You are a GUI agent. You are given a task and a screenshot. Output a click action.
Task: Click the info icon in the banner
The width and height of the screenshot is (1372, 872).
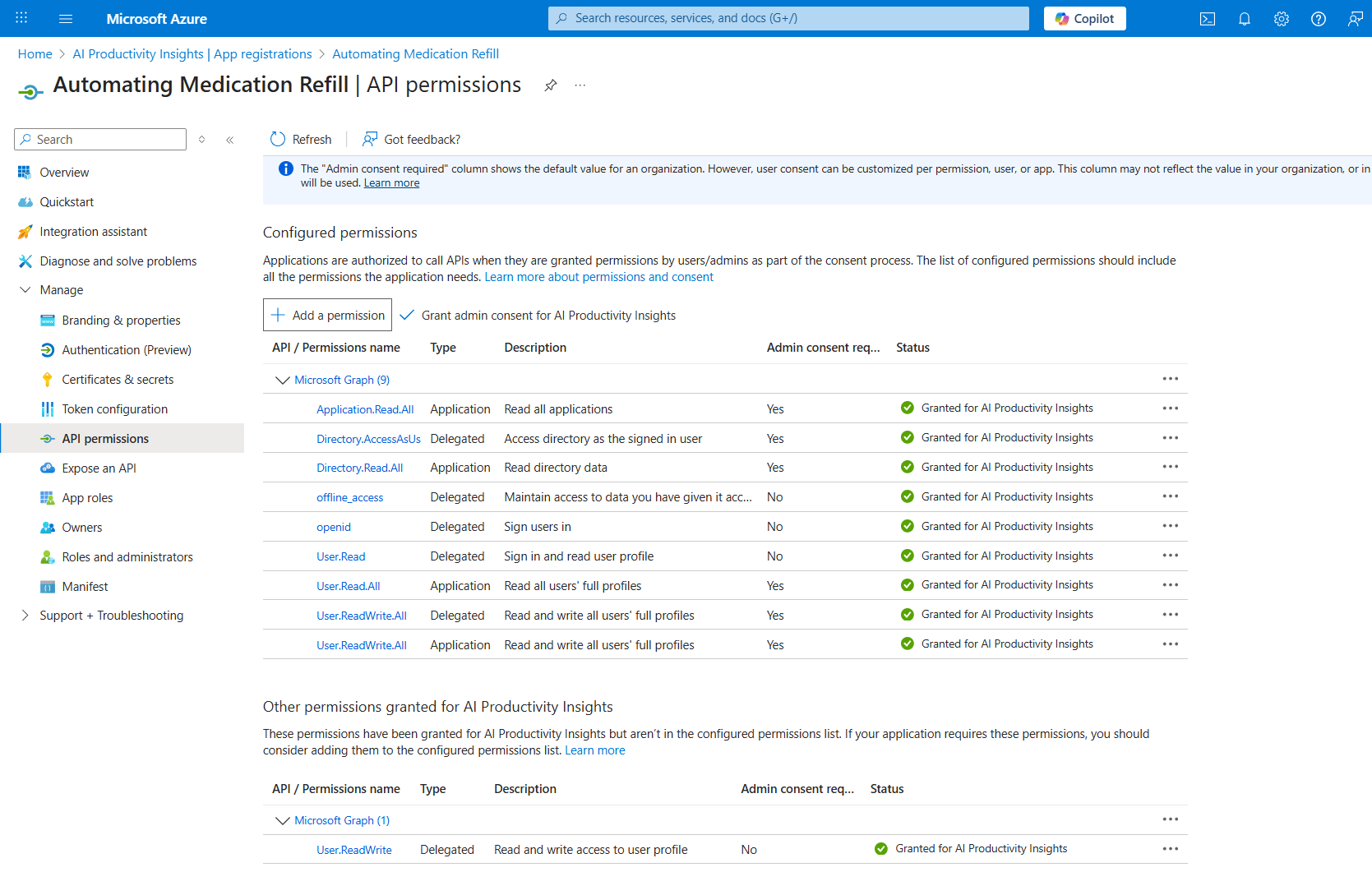[286, 168]
